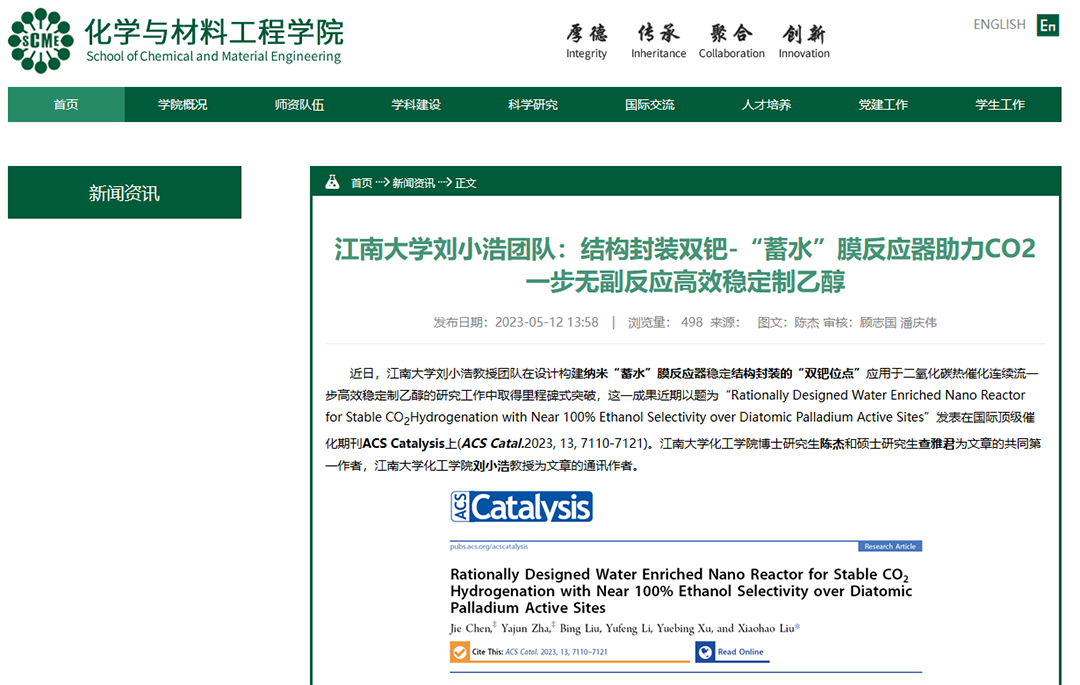The height and width of the screenshot is (685, 1080).
Task: Click the 聚合 Collaboration motto
Action: (731, 41)
